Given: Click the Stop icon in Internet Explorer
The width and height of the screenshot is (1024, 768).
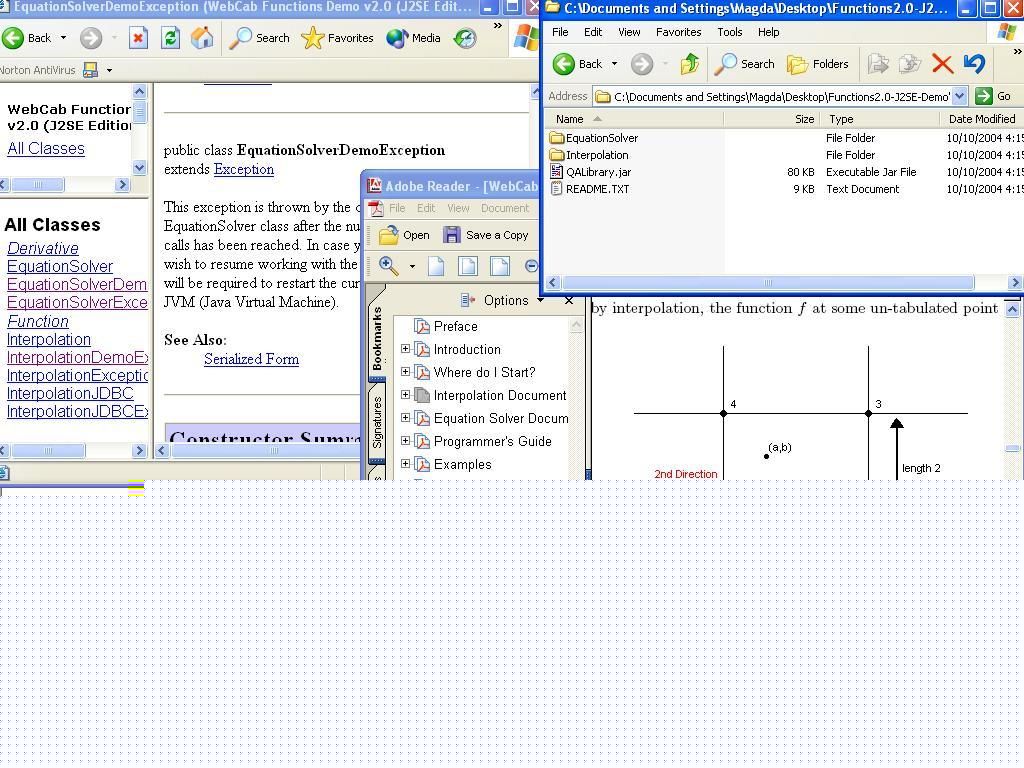Looking at the screenshot, I should [138, 38].
